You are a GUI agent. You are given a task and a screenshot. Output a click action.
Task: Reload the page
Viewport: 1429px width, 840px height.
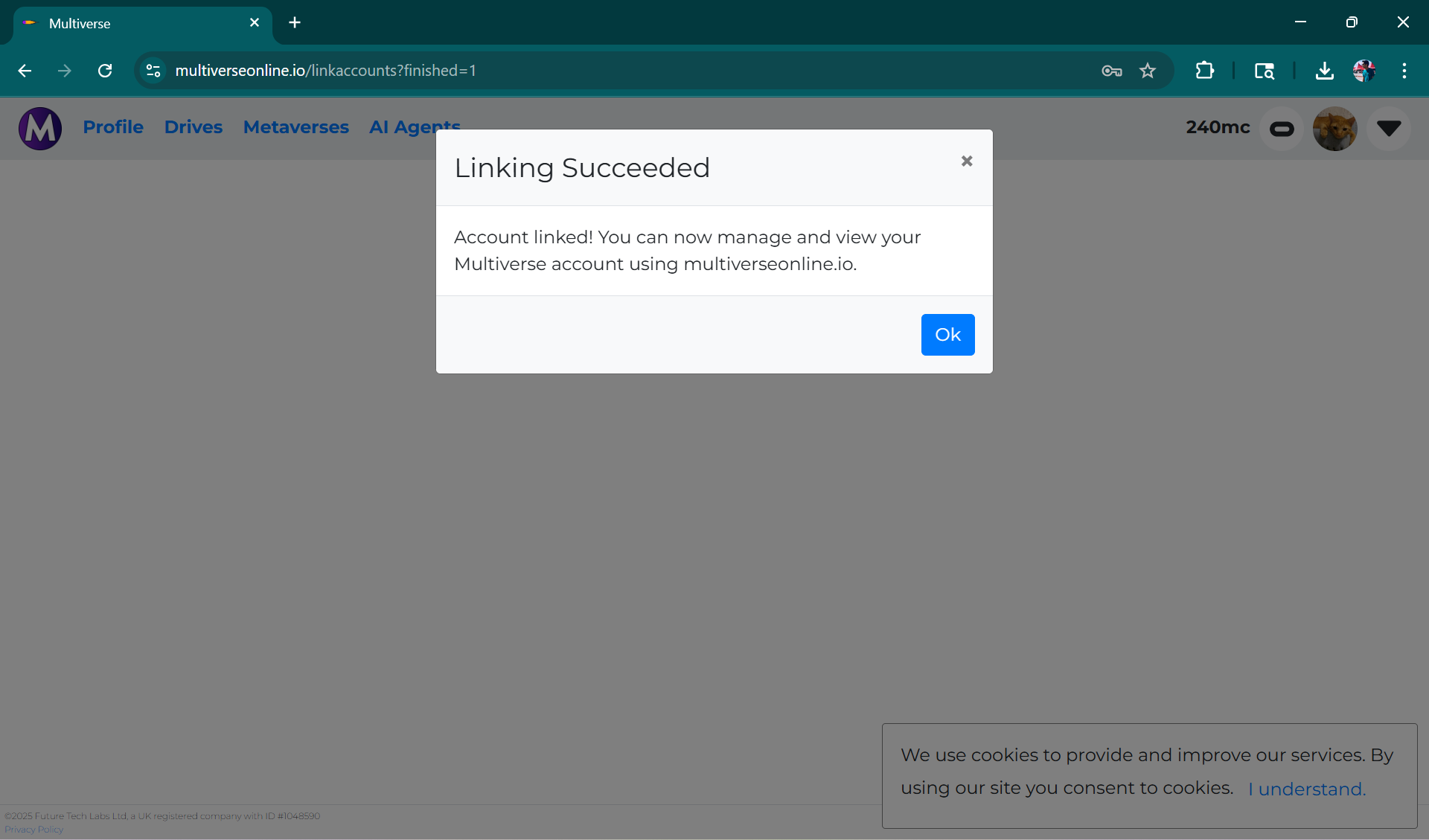point(105,71)
